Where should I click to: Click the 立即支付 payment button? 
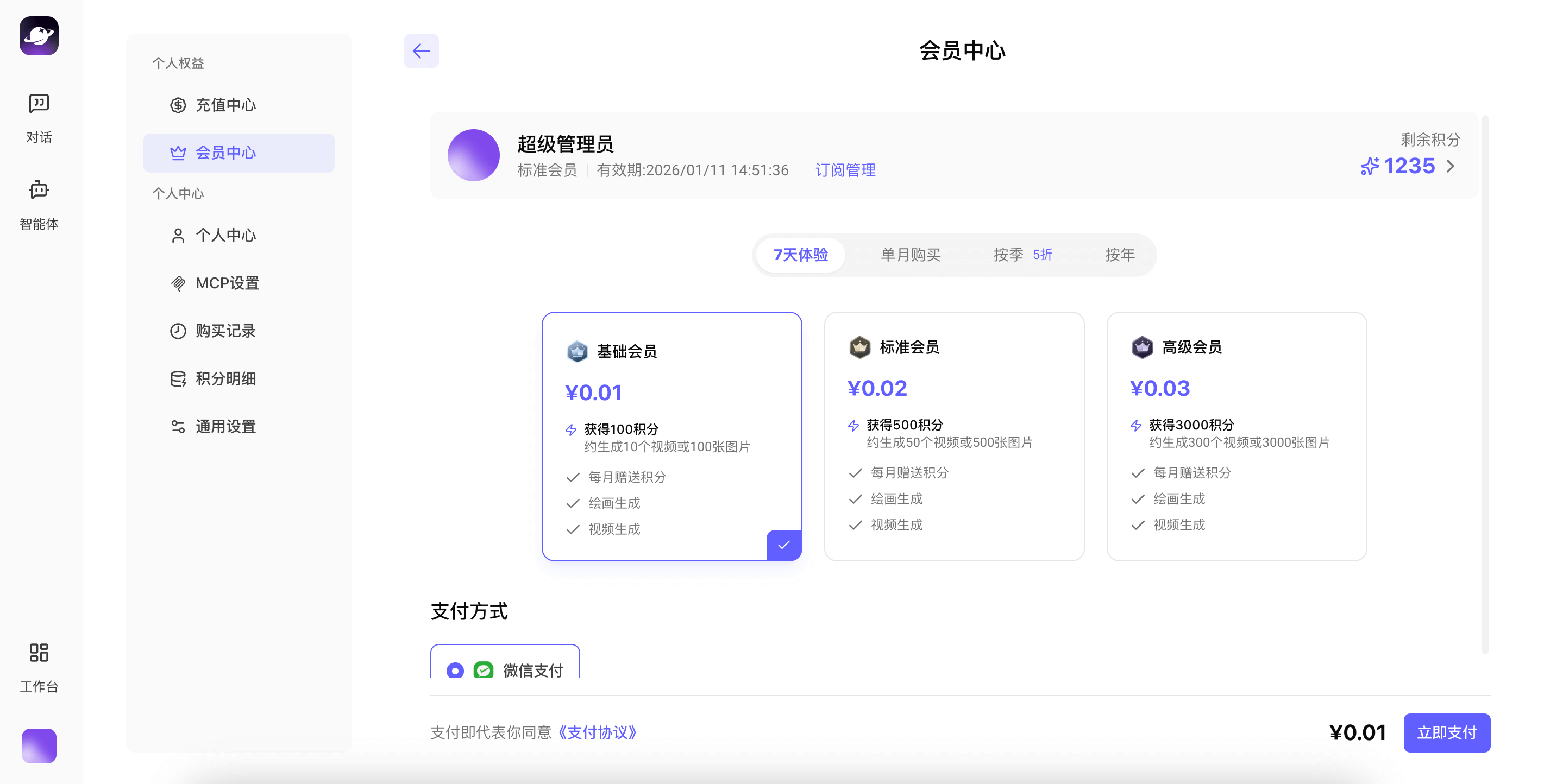[1447, 732]
